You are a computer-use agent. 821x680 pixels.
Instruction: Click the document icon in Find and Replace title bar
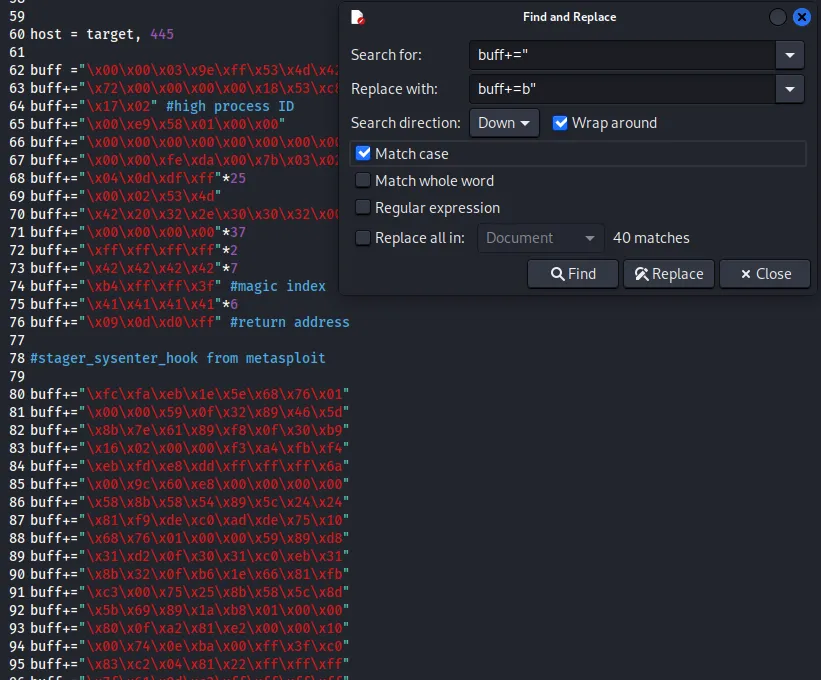point(358,17)
